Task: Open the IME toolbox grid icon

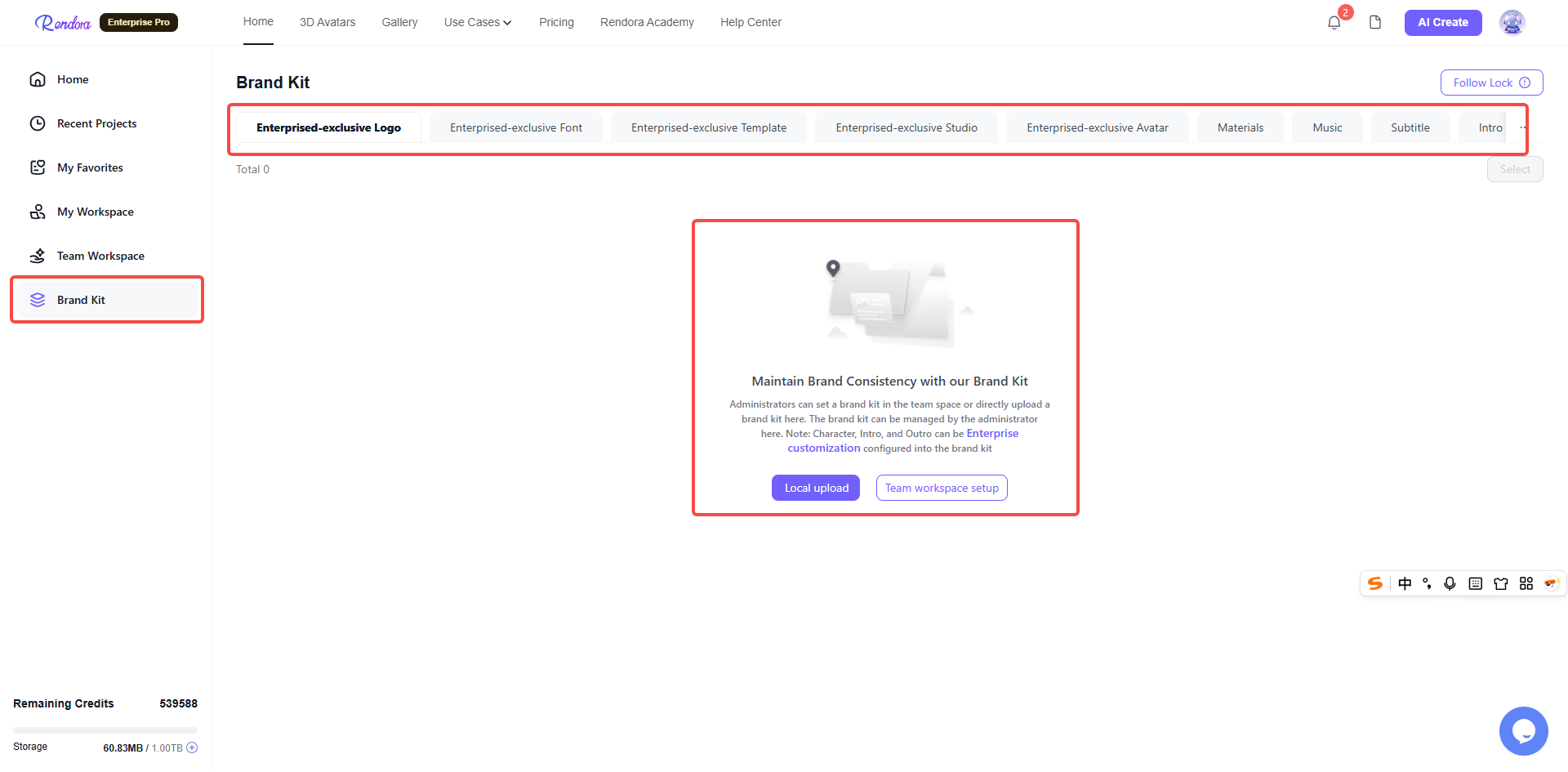Action: point(1526,583)
